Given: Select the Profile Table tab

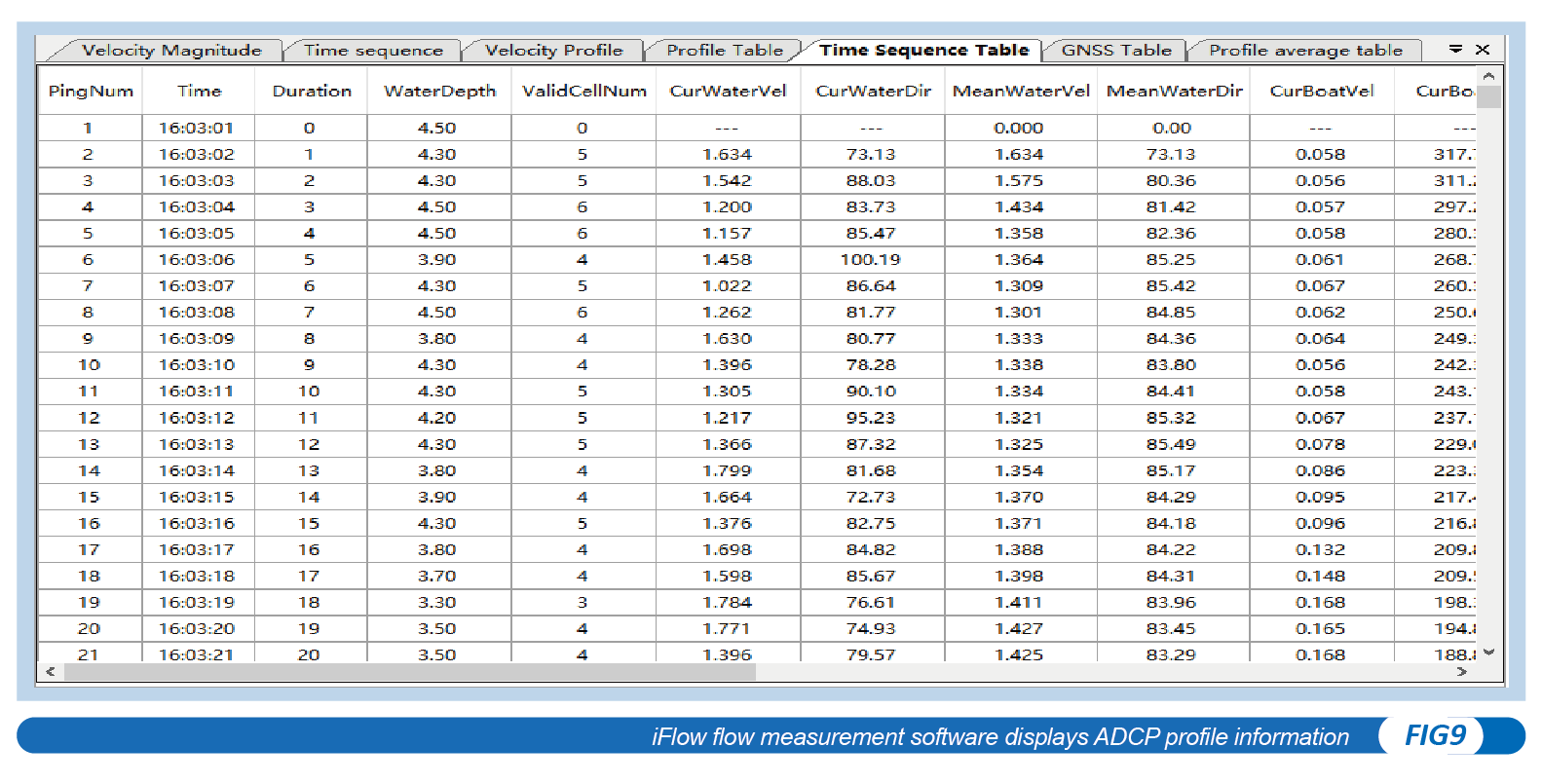Looking at the screenshot, I should pyautogui.click(x=725, y=51).
